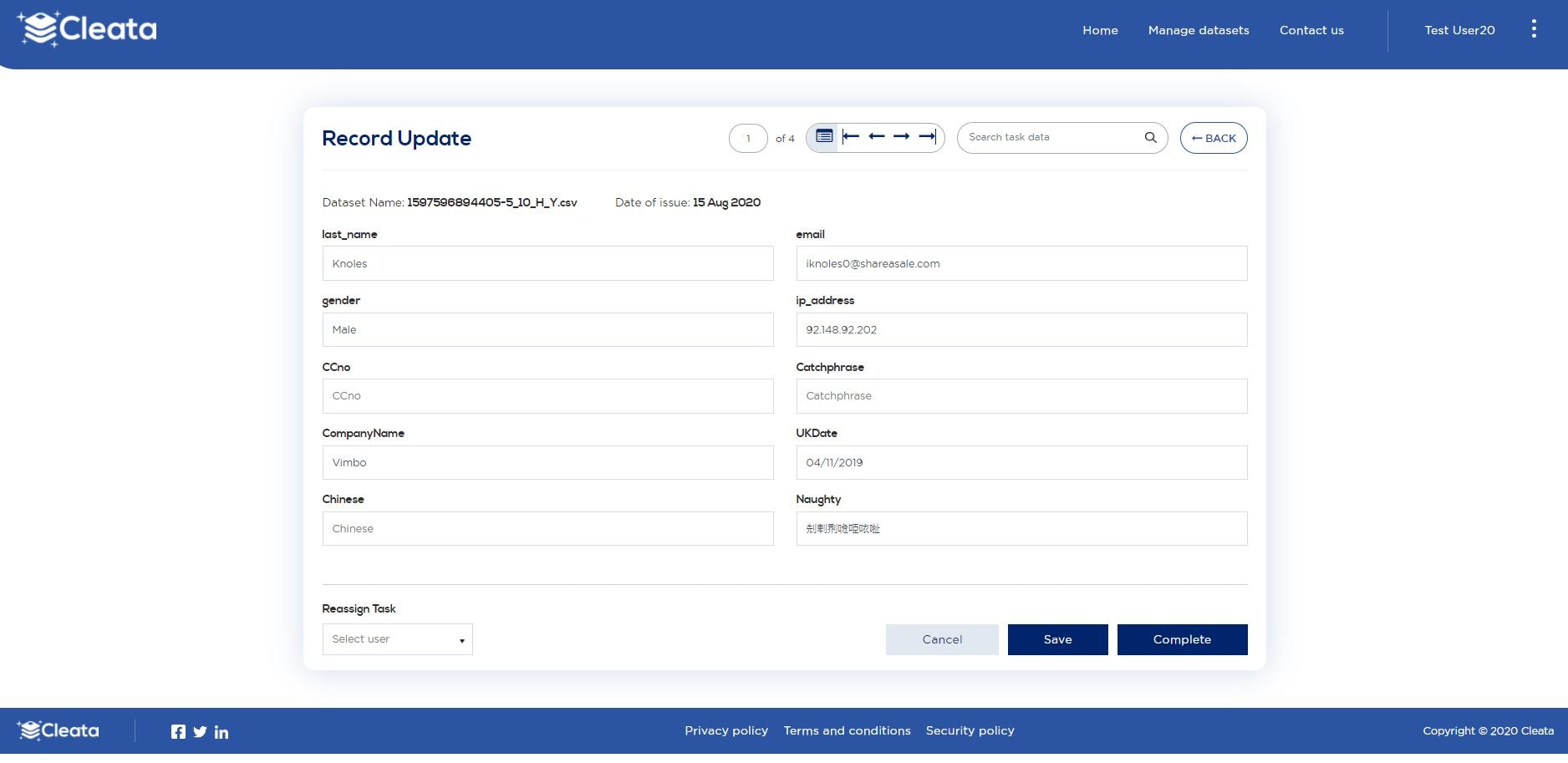Click the empty CCno input

tap(547, 396)
